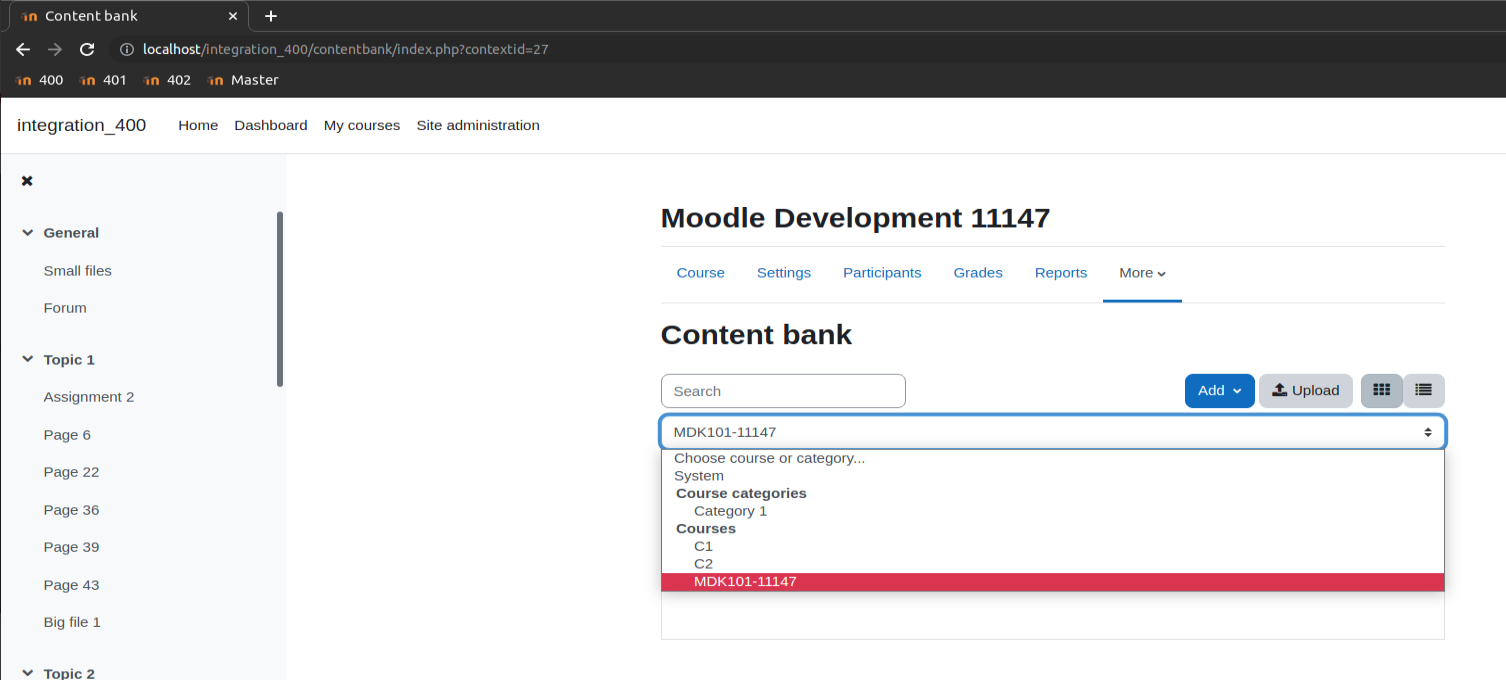Reload the current page

(x=87, y=49)
